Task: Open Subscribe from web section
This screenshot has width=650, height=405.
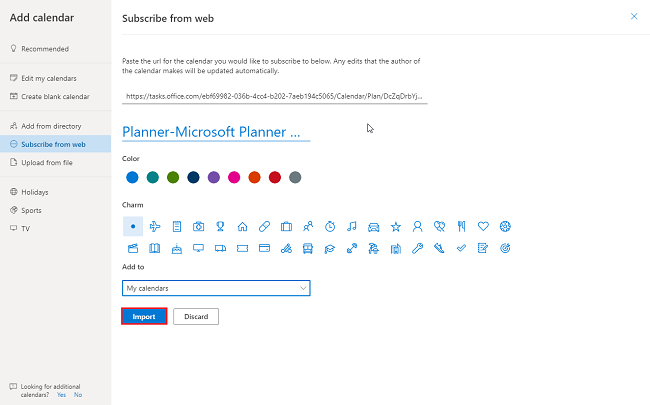Action: 53,144
